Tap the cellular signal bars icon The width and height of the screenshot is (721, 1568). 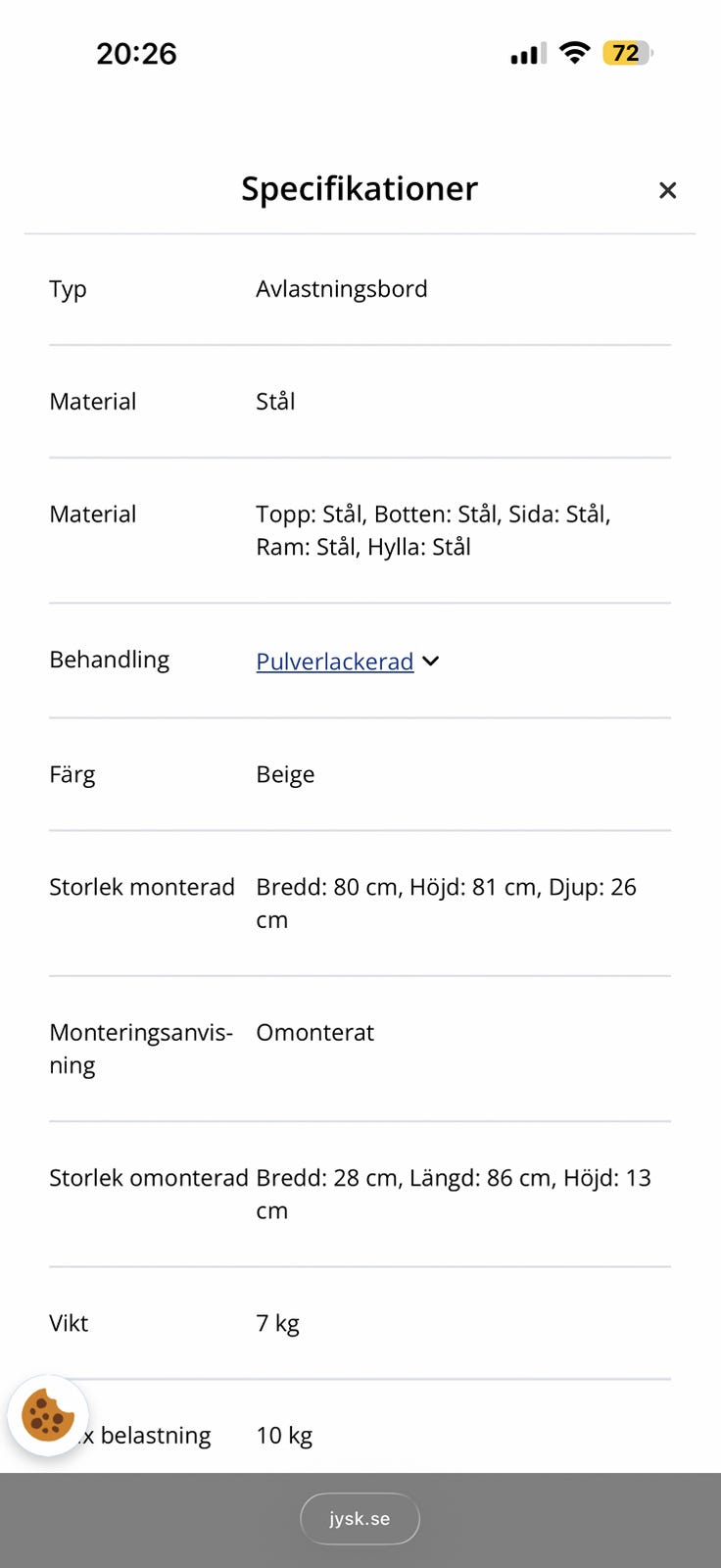528,54
